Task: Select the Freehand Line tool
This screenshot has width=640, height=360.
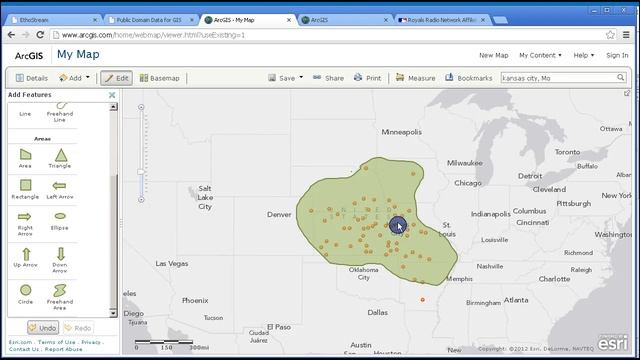Action: coord(60,112)
